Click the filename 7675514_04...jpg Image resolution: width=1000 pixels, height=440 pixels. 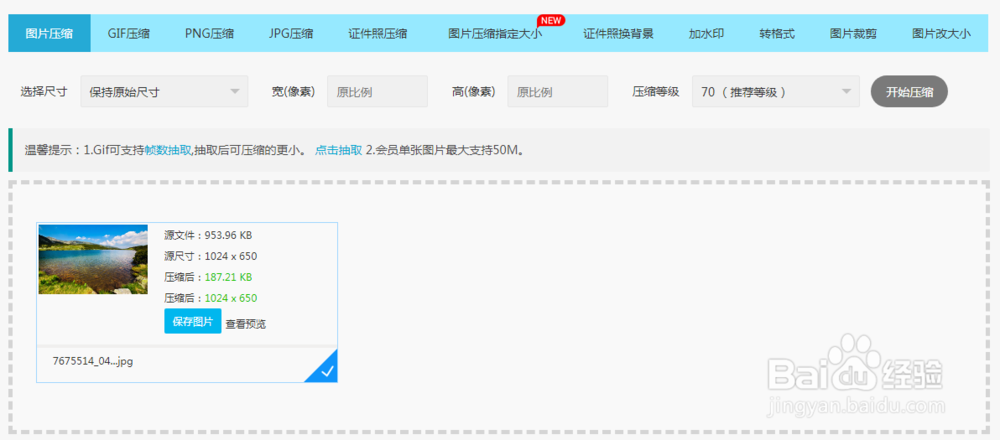(92, 361)
